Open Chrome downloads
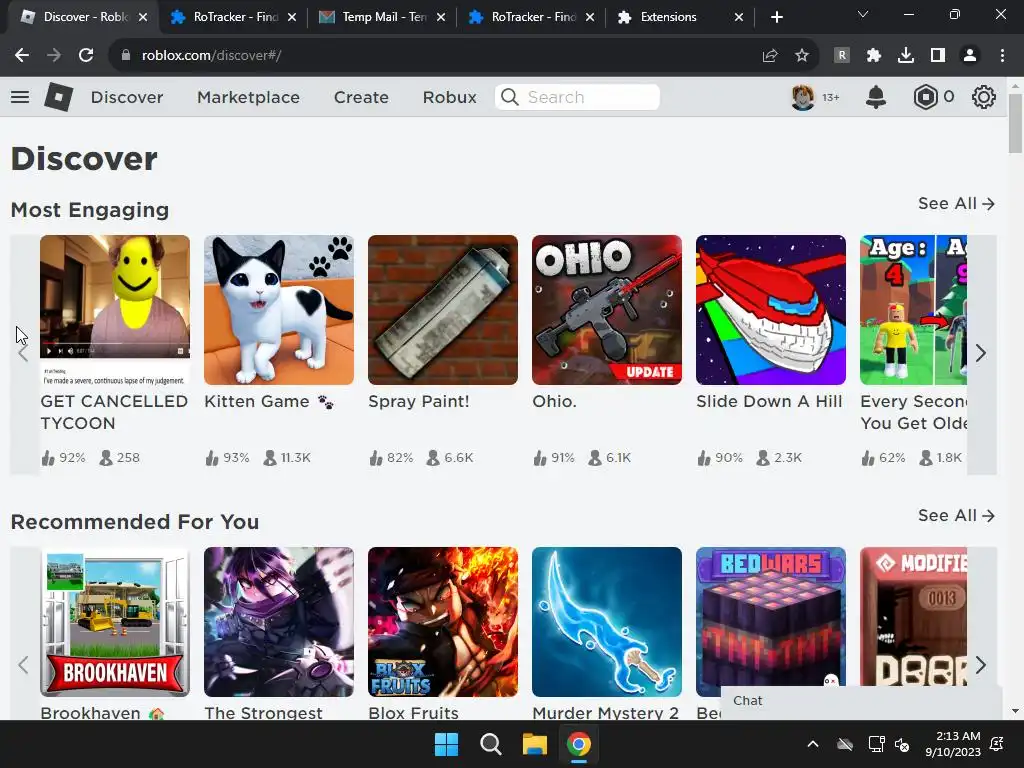This screenshot has height=768, width=1024. point(906,56)
